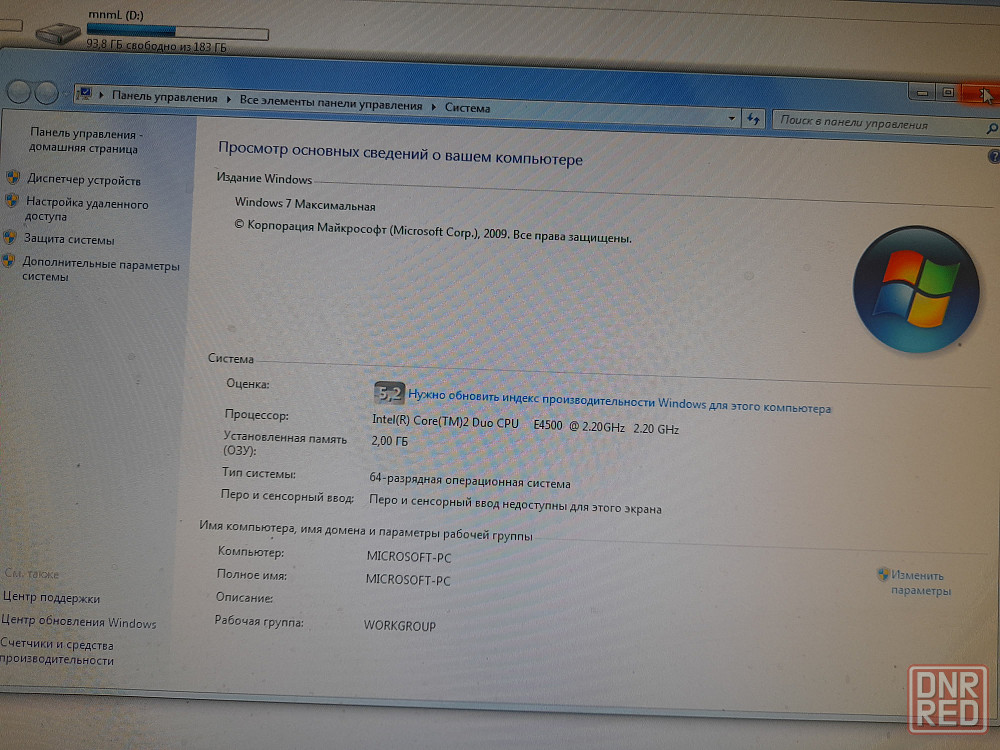Open Диспетчер устройств
Viewport: 1000px width, 750px height.
tap(84, 180)
